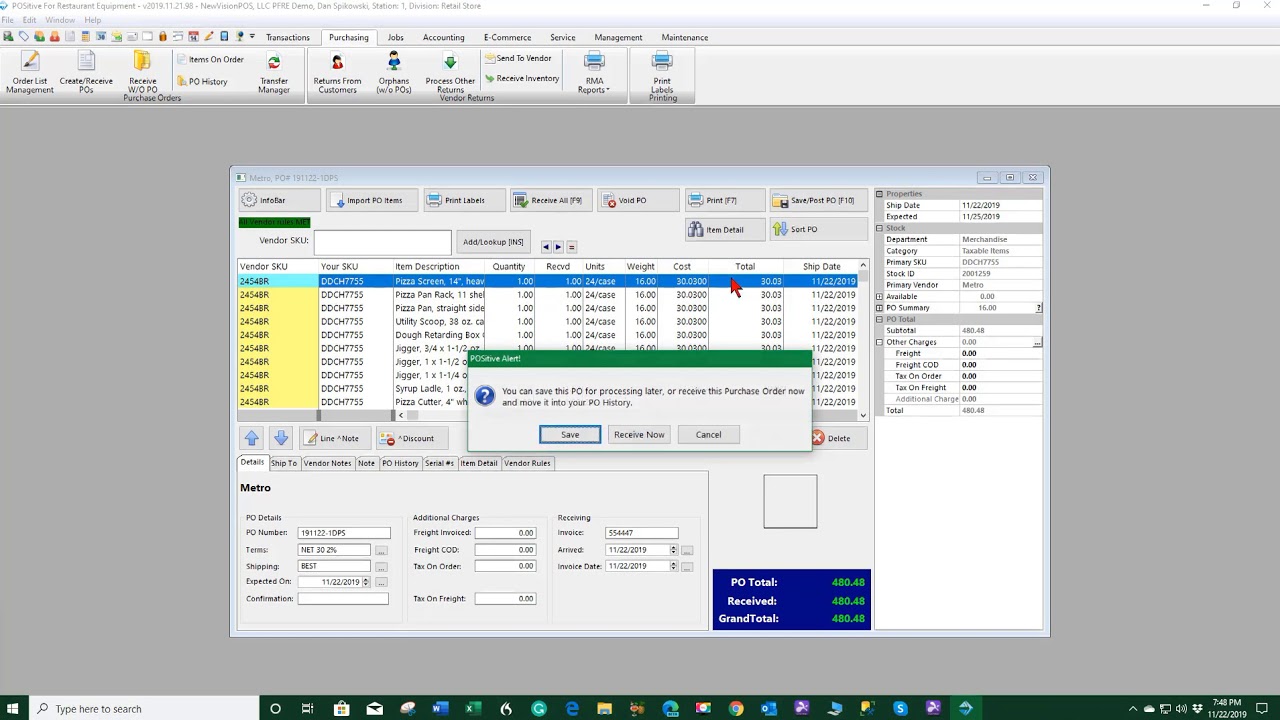The width and height of the screenshot is (1280, 720).
Task: Adjust Invoice Date stepper
Action: [673, 566]
